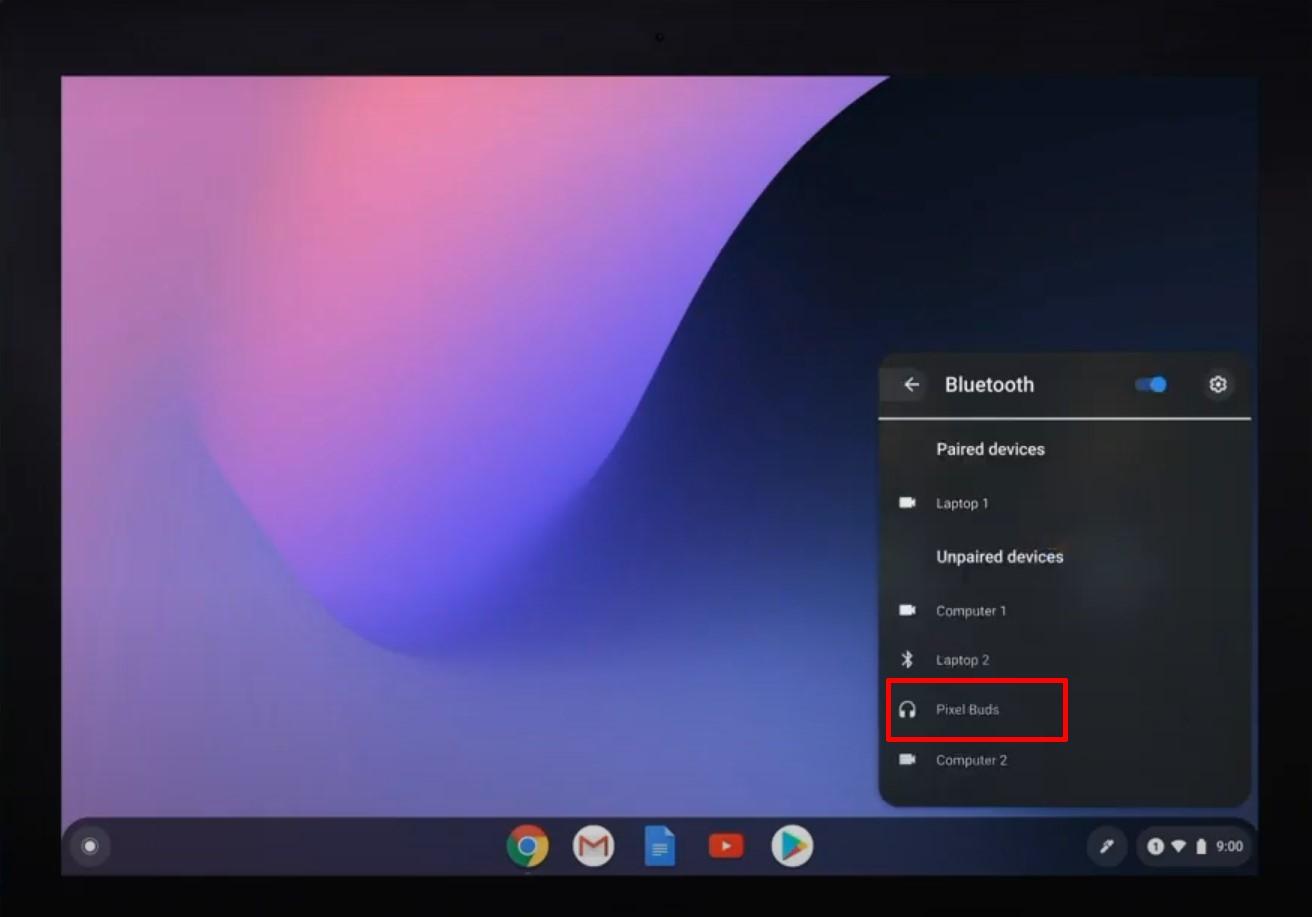The image size is (1312, 917).
Task: Click the Bluetooth symbol beside Laptop 2
Action: click(x=907, y=660)
